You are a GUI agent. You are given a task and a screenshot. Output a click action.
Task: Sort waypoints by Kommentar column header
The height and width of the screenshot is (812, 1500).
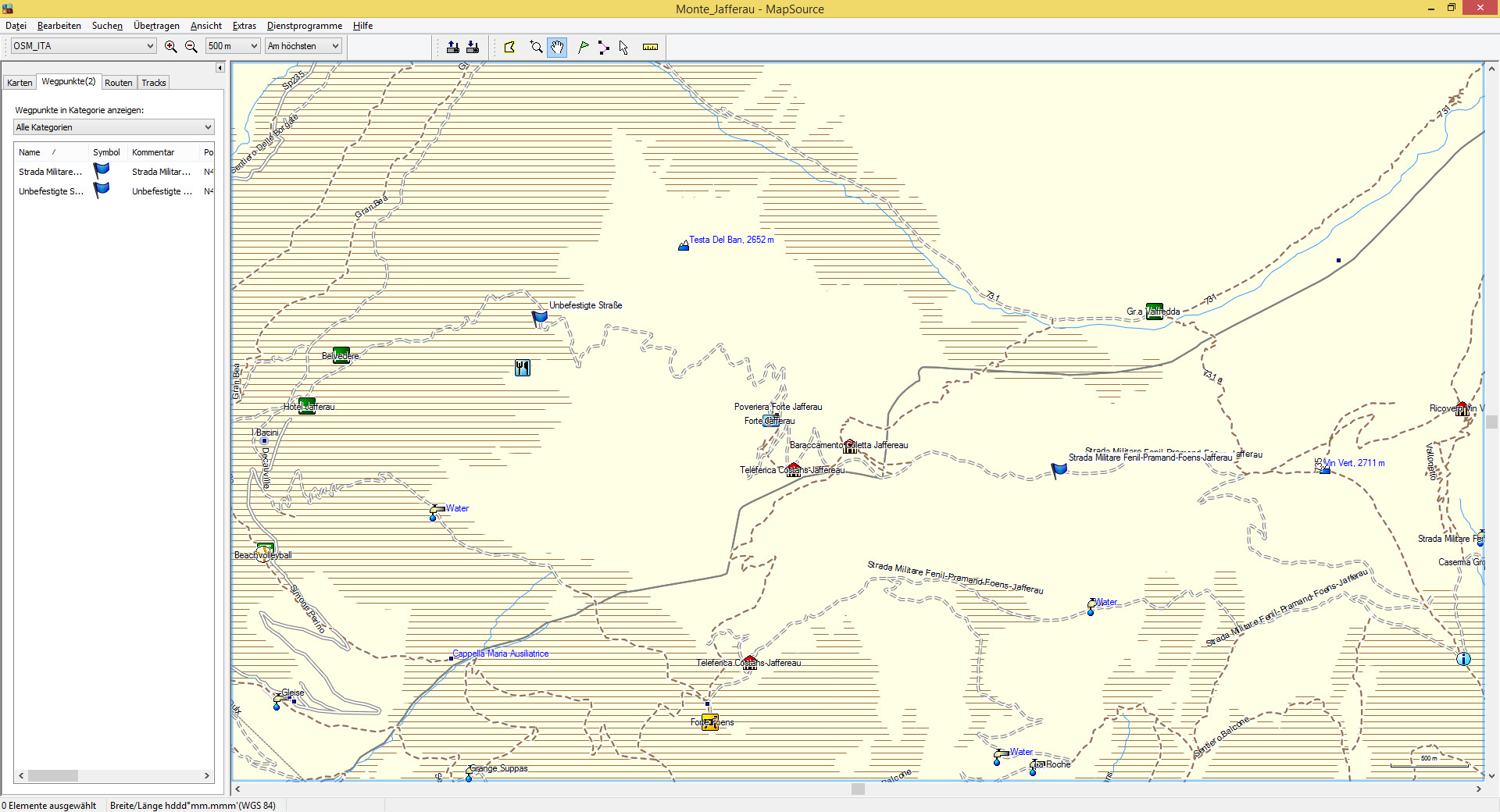click(x=153, y=152)
